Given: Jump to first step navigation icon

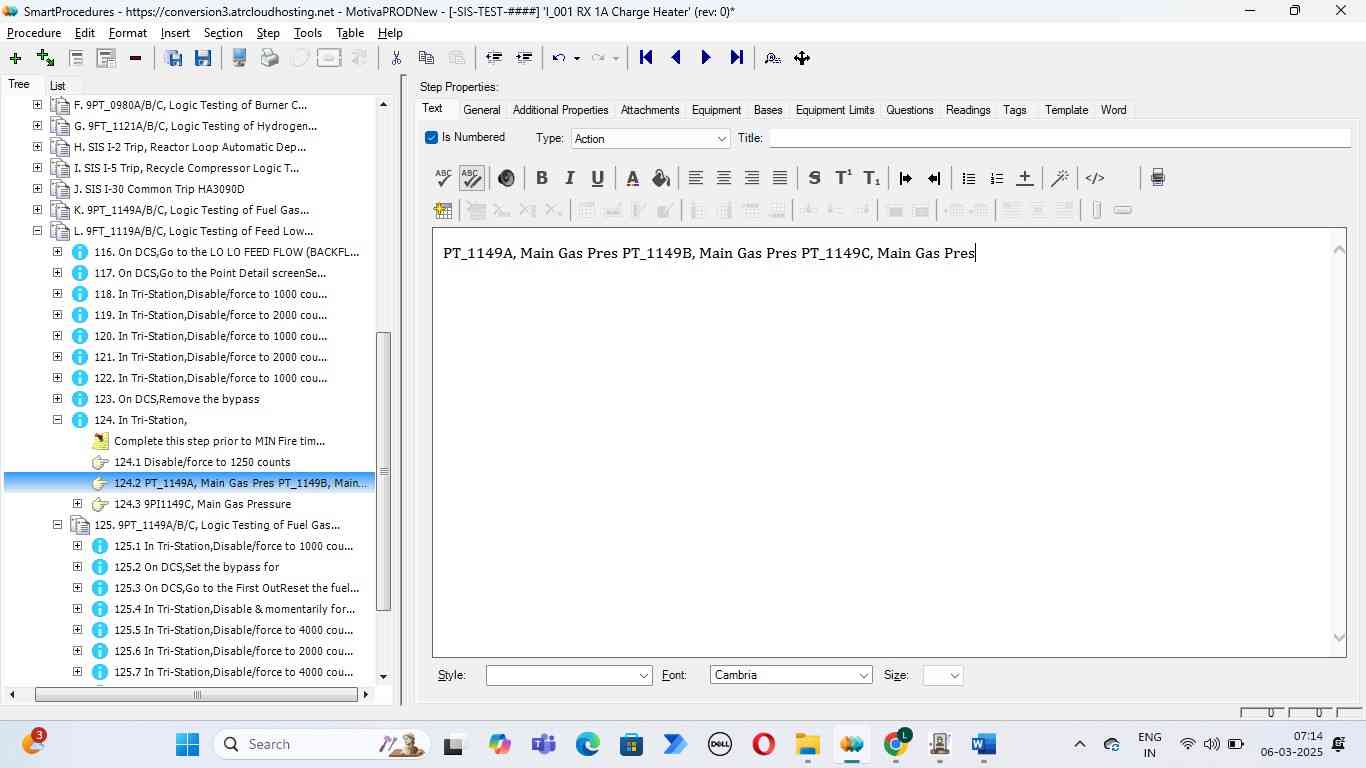Looking at the screenshot, I should click(x=646, y=58).
